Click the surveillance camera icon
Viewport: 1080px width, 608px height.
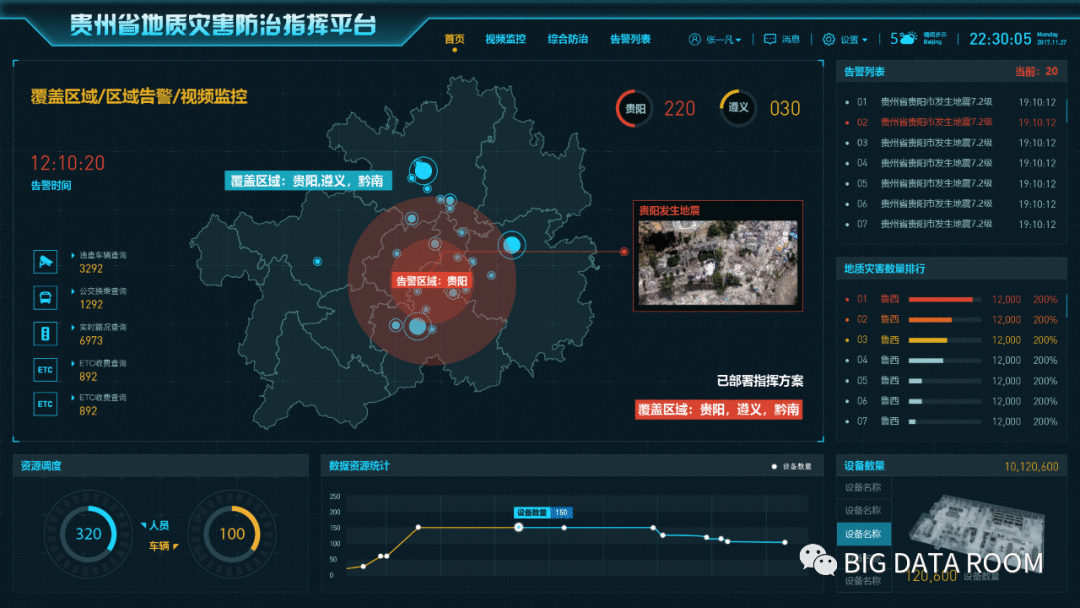click(x=45, y=262)
